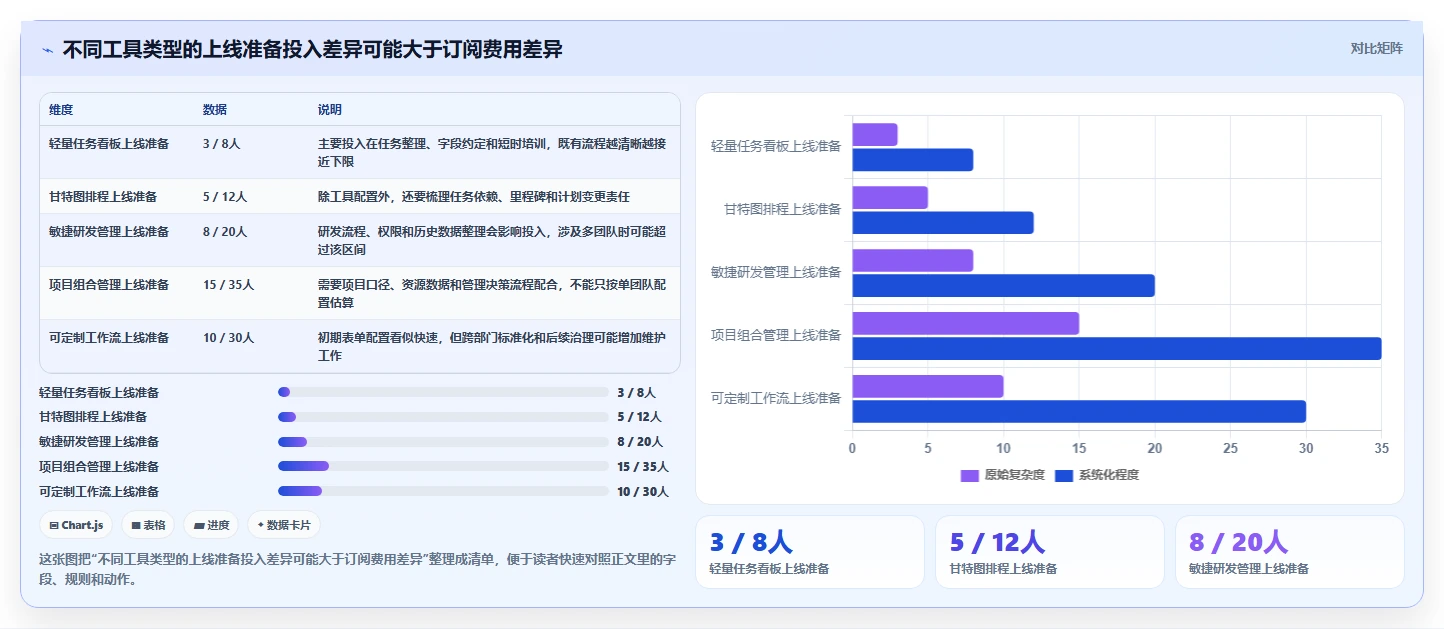Click the description starting 初期表单配置

(x=492, y=346)
